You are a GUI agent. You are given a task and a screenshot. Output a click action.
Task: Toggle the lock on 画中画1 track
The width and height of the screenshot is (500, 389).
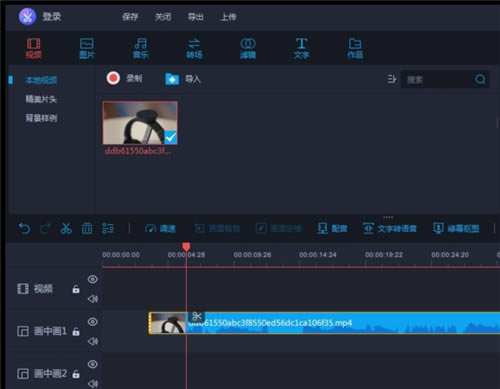click(76, 331)
